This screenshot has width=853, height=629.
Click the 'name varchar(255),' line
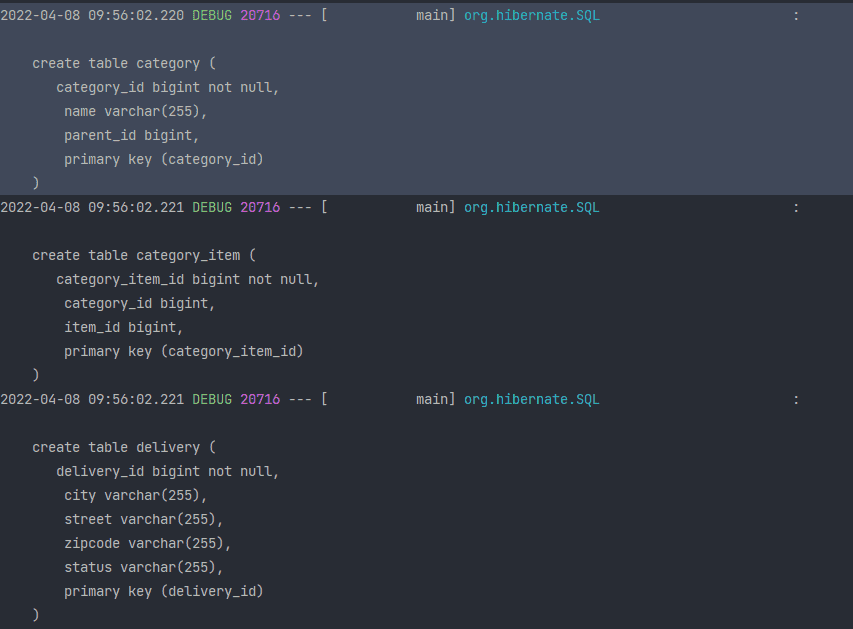(135, 112)
